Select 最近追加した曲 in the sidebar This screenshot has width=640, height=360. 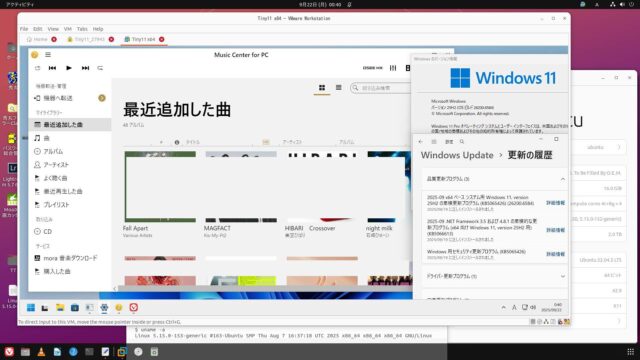pos(70,124)
